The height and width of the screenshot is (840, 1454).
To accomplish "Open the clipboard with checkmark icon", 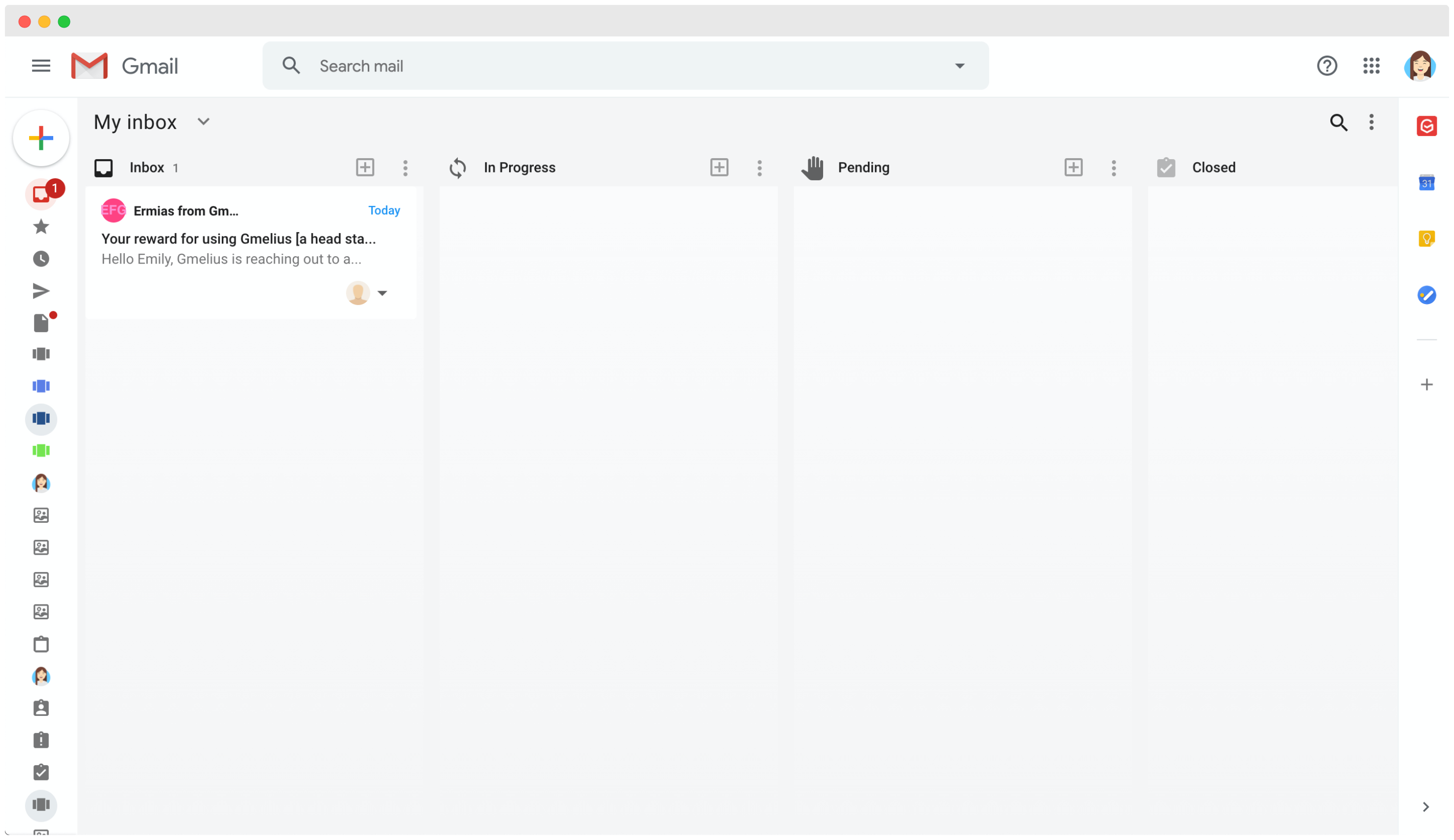I will click(x=41, y=773).
